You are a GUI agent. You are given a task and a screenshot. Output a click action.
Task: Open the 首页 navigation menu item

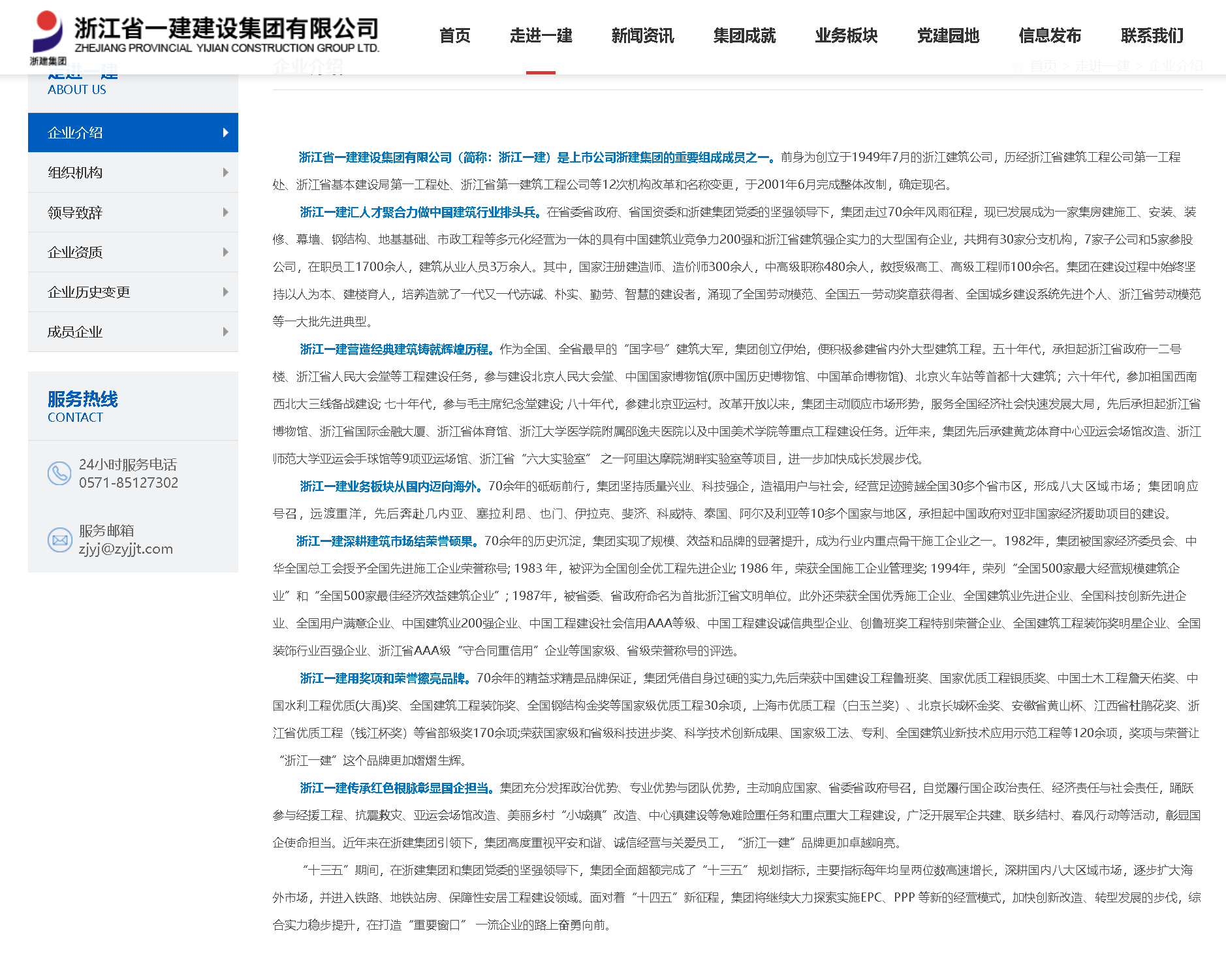455,35
